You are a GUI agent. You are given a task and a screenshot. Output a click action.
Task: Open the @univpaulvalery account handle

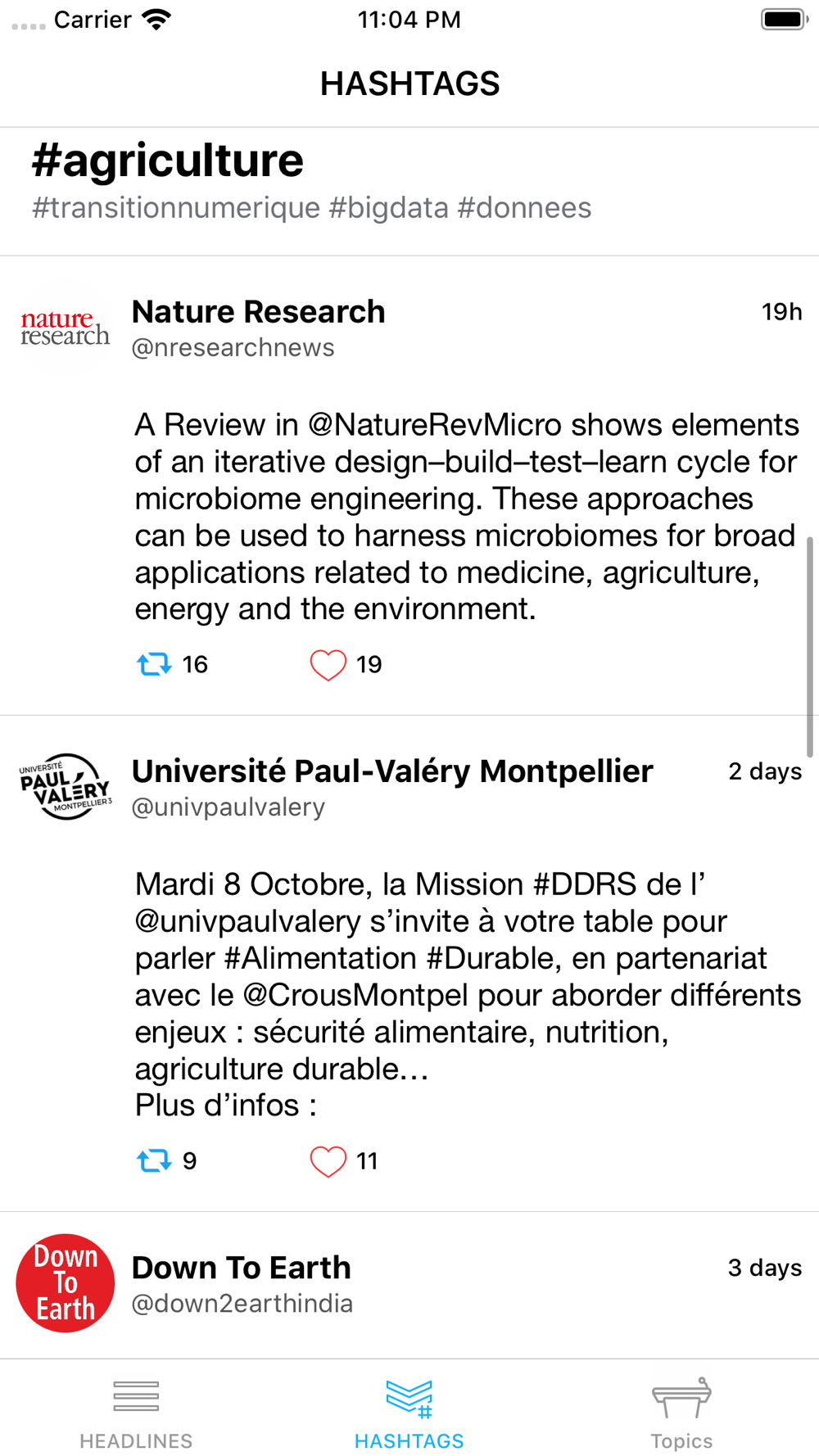229,807
